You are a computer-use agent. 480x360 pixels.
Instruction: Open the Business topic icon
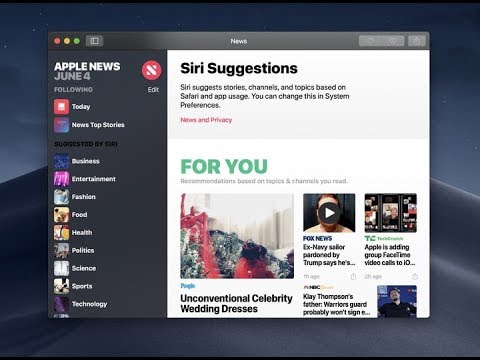tap(61, 161)
